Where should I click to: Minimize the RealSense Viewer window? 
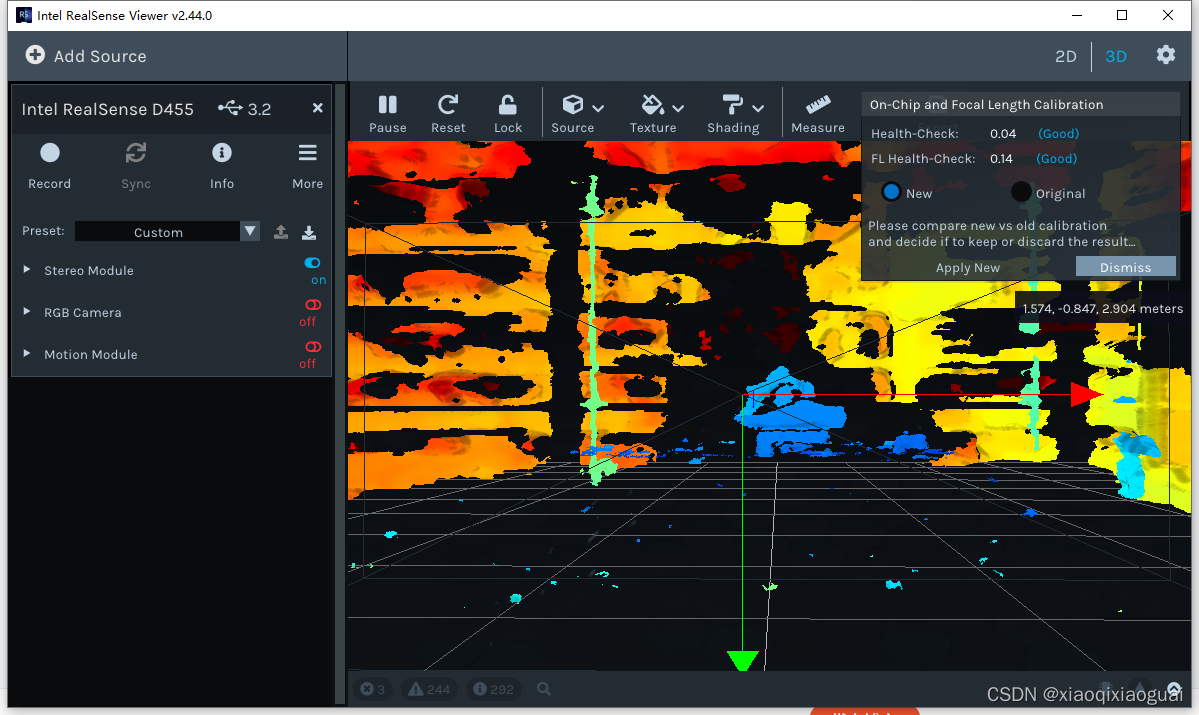(x=1077, y=15)
